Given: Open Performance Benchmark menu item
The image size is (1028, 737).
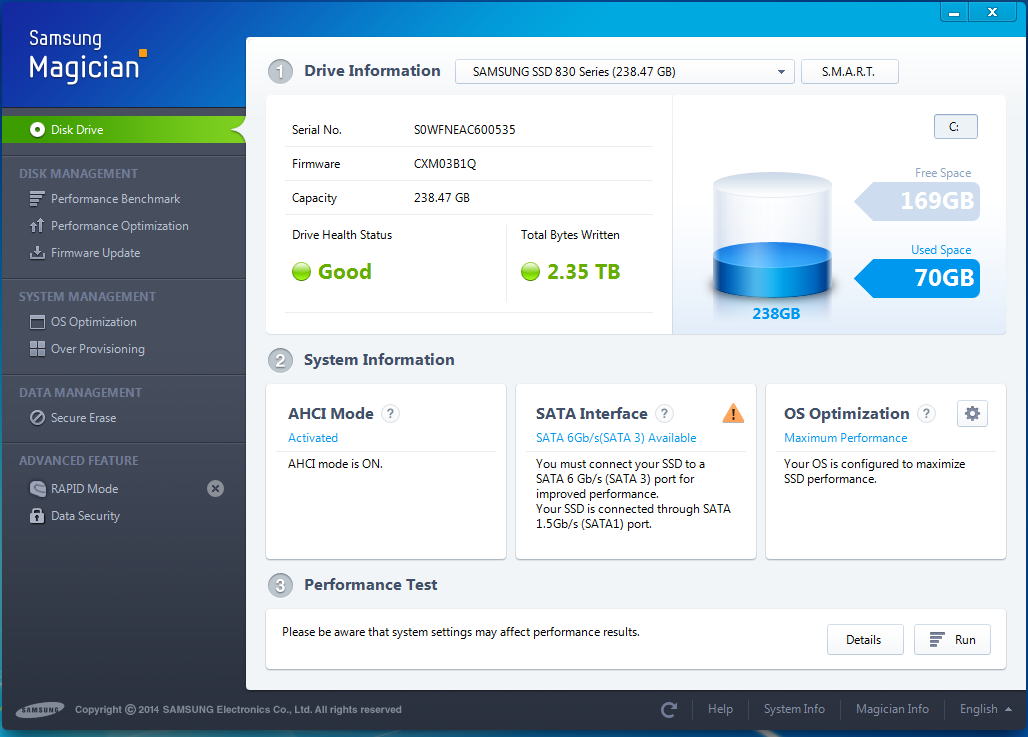Looking at the screenshot, I should (x=115, y=199).
